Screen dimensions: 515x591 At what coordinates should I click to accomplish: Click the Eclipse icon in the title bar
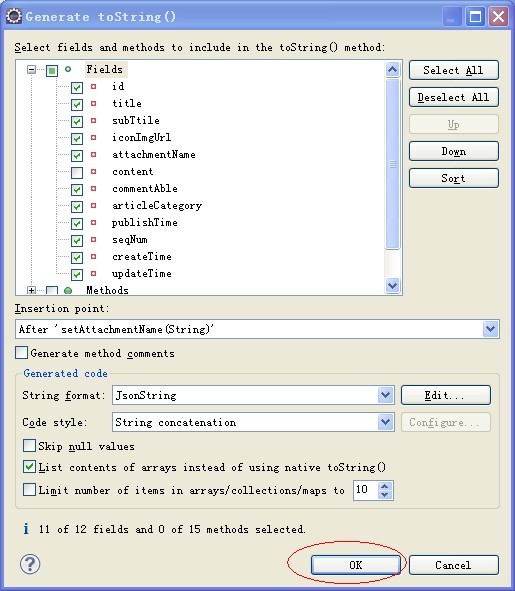(x=14, y=16)
